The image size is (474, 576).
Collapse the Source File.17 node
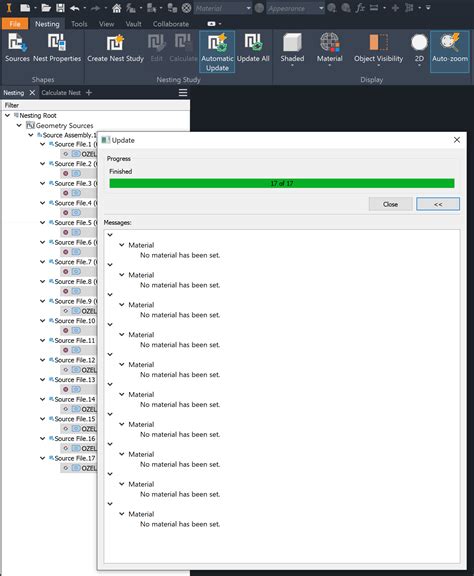point(43,458)
